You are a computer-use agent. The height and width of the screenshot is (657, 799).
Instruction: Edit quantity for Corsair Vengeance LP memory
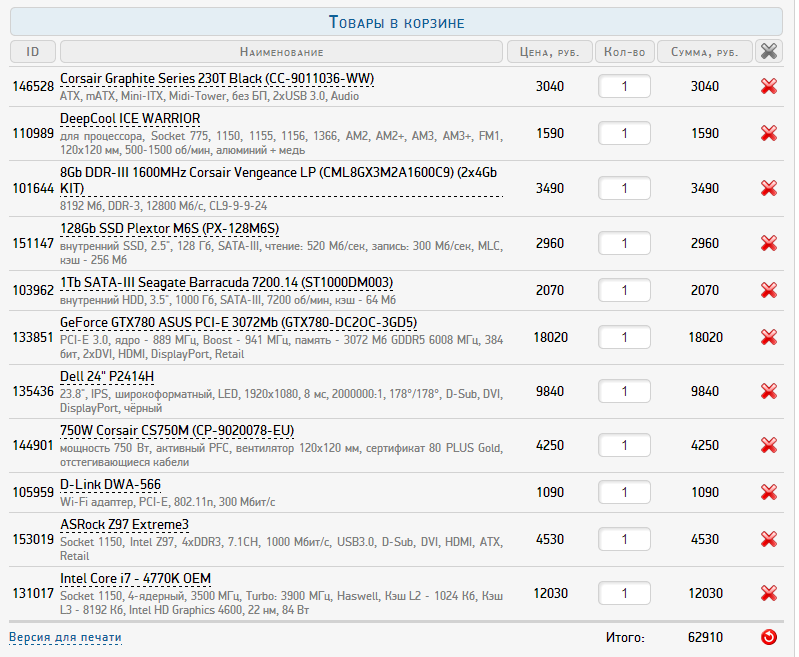pyautogui.click(x=624, y=188)
